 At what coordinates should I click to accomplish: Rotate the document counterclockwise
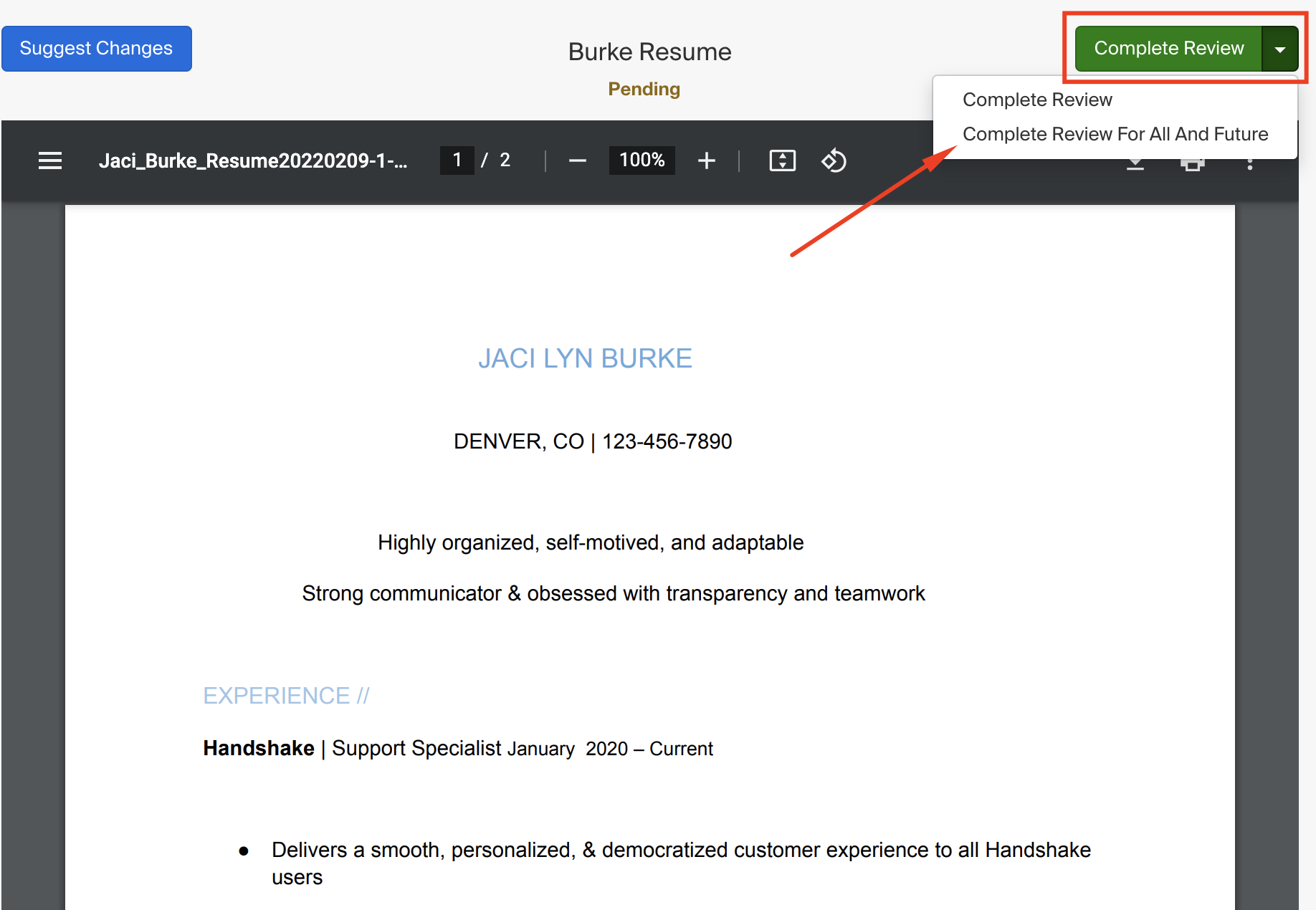point(834,161)
